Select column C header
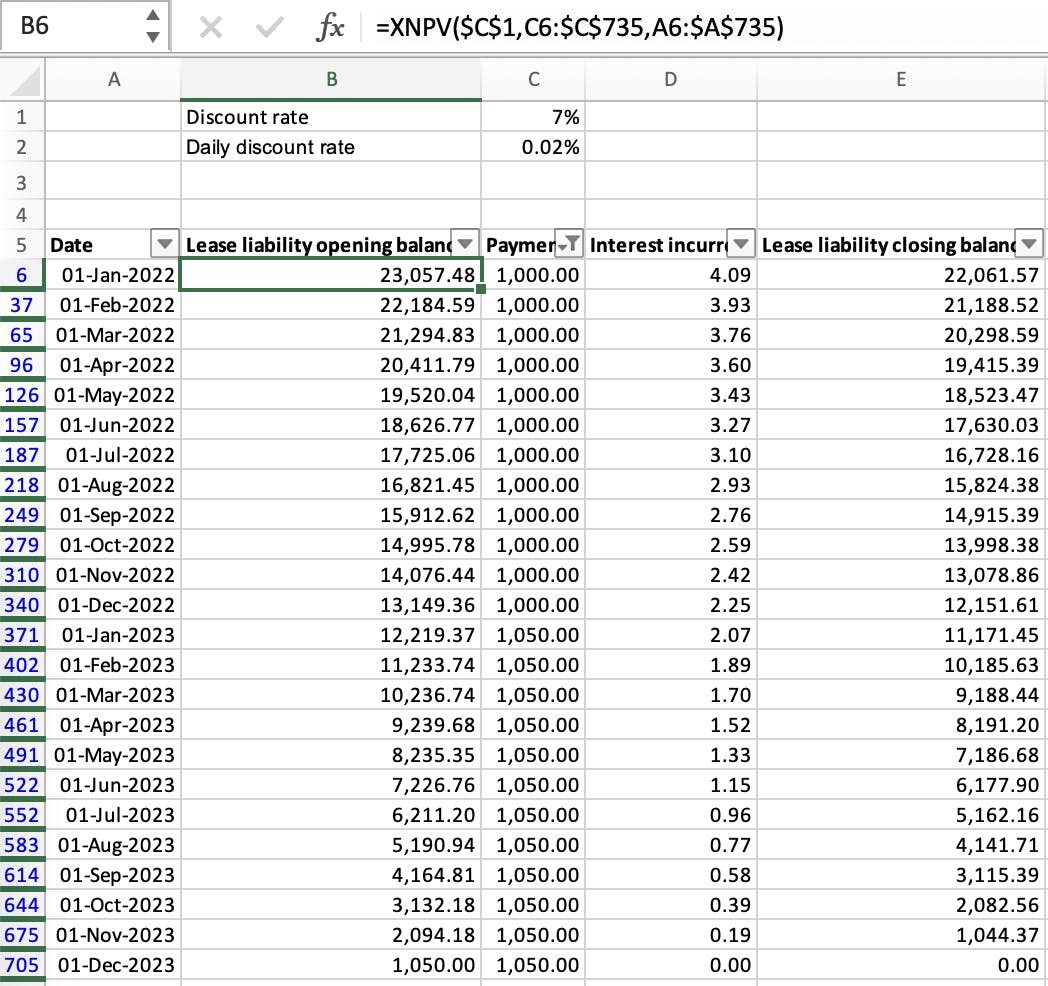The width and height of the screenshot is (1048, 986). coord(533,80)
